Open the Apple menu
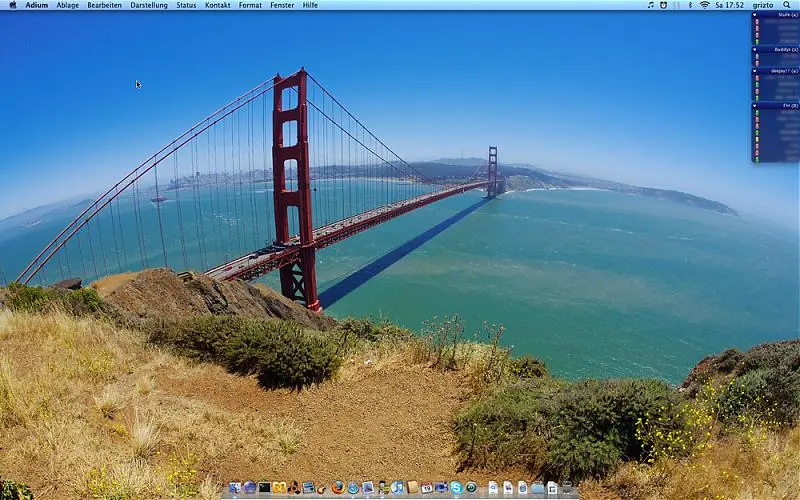 point(12,5)
